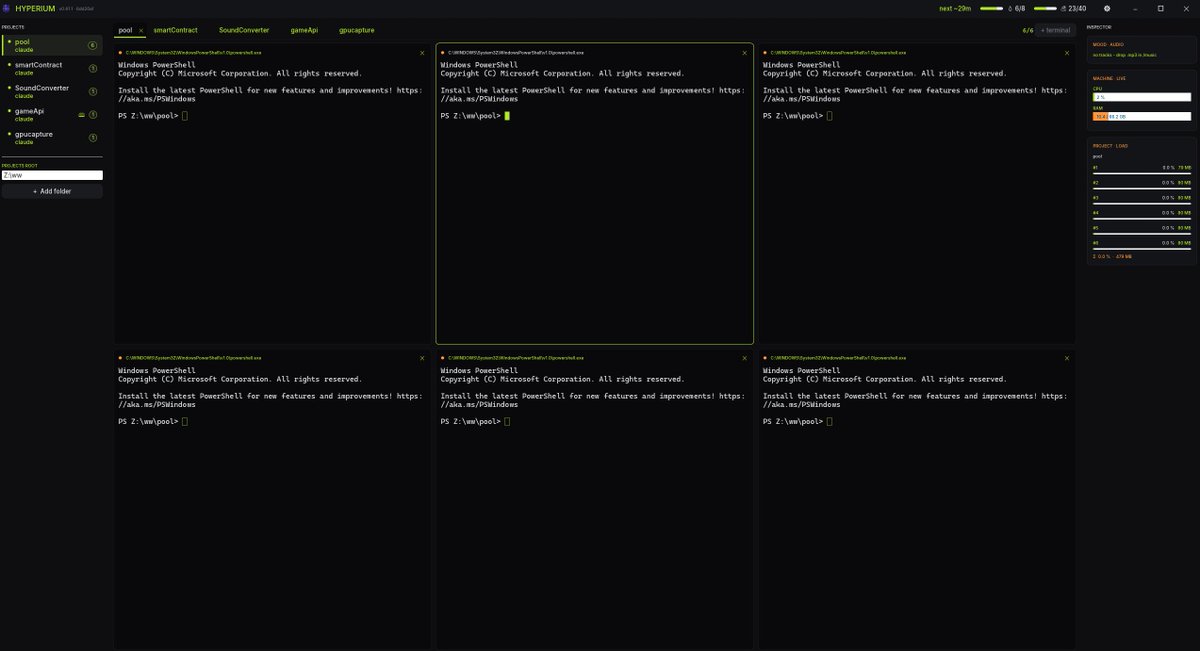
Task: Click the orange status dot of the active terminal
Action: (x=443, y=52)
